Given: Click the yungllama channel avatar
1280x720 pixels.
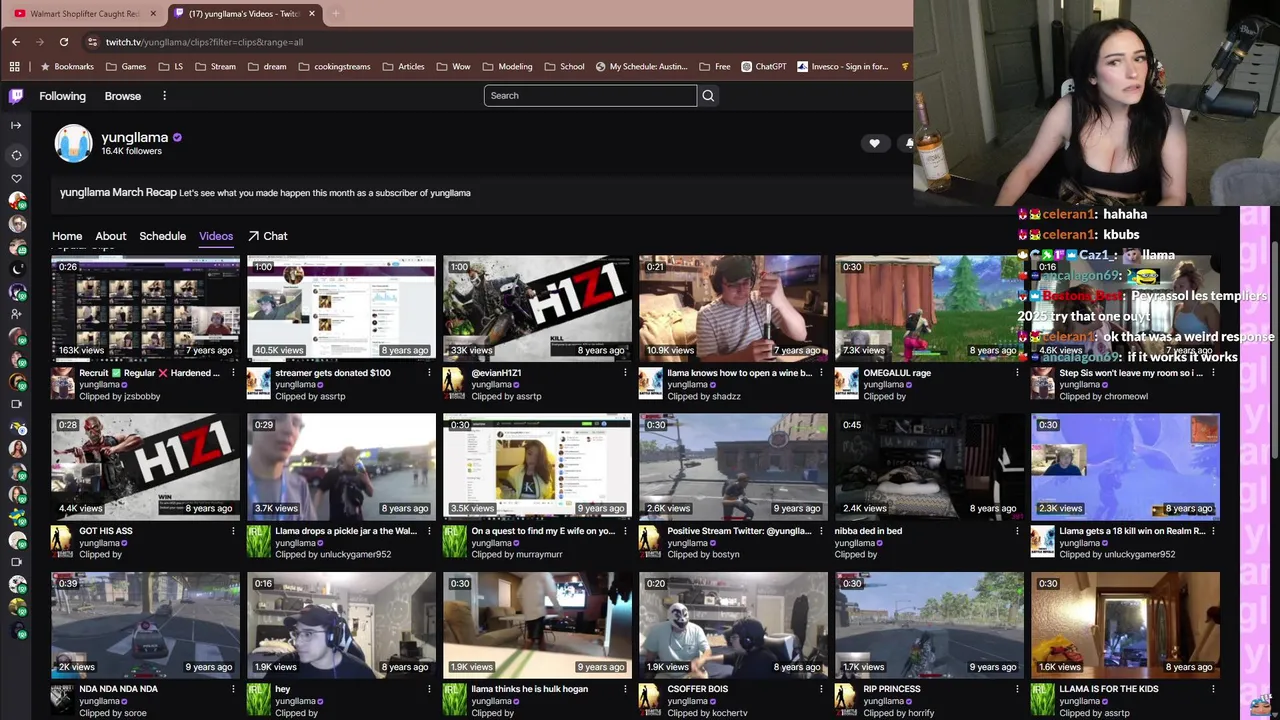Looking at the screenshot, I should (73, 143).
